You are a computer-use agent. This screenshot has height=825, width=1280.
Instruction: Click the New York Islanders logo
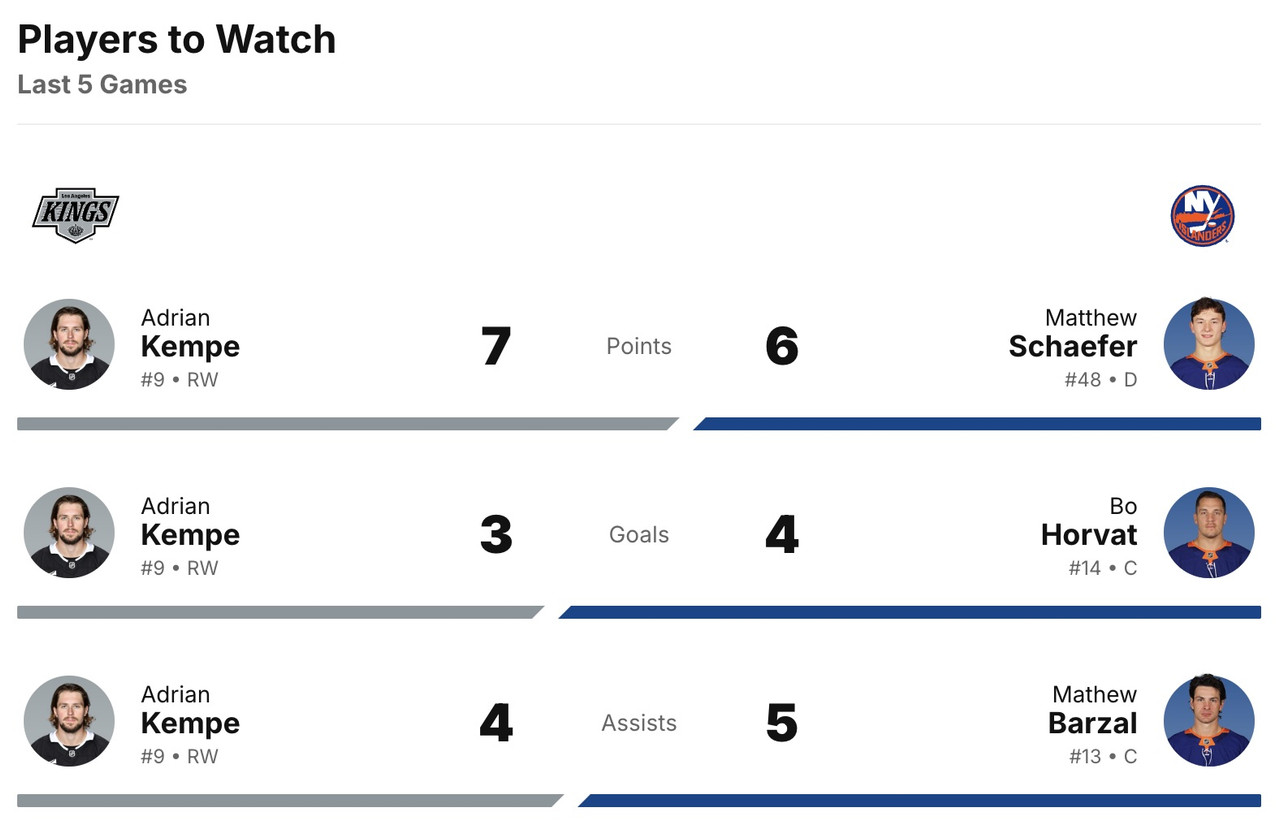click(1202, 215)
